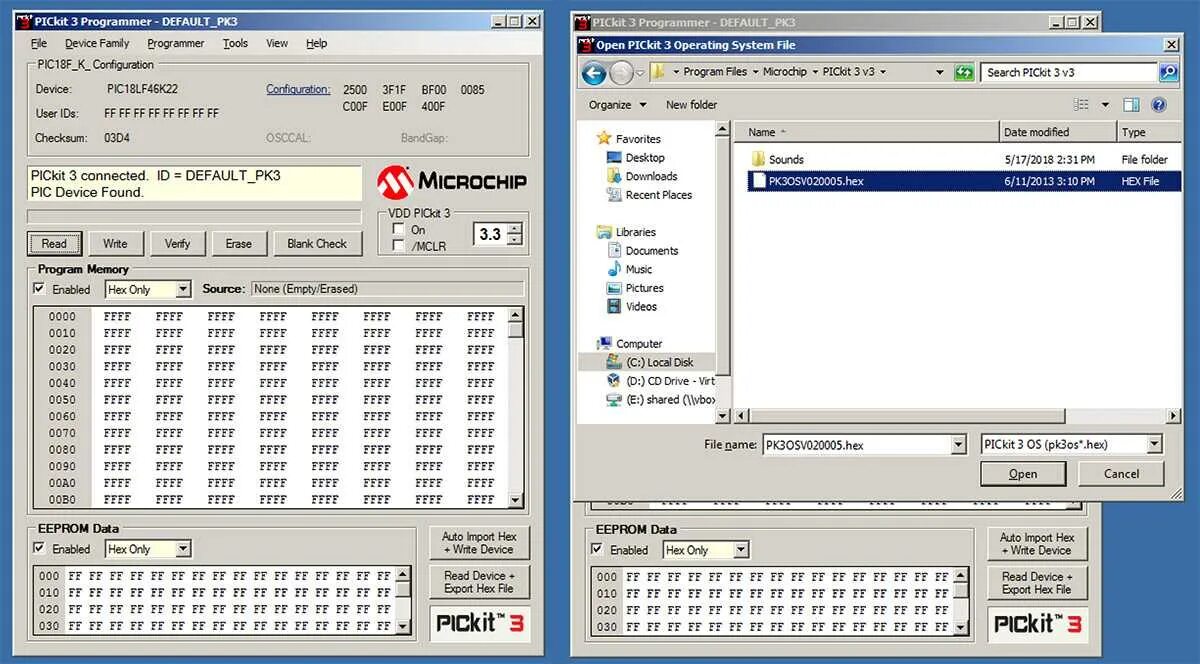Open the Device Family menu
The height and width of the screenshot is (664, 1200).
(x=97, y=43)
